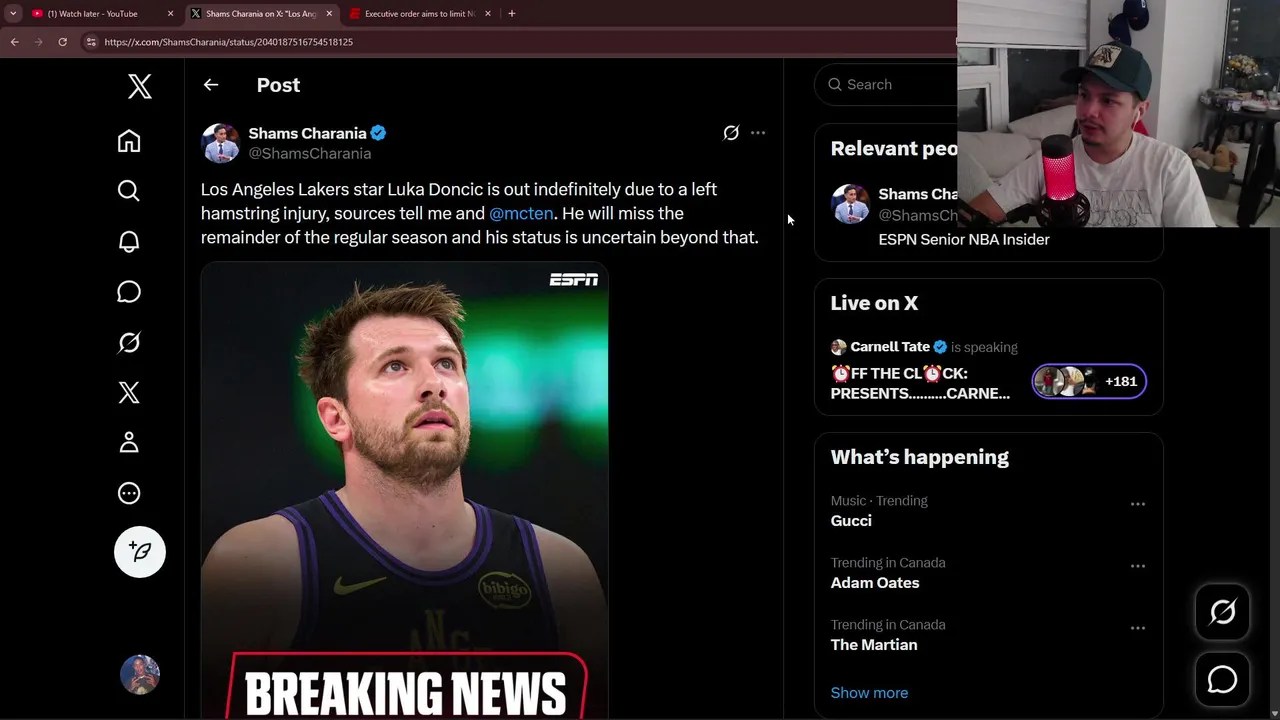The height and width of the screenshot is (720, 1280).
Task: Click the browser Forward button
Action: click(38, 42)
